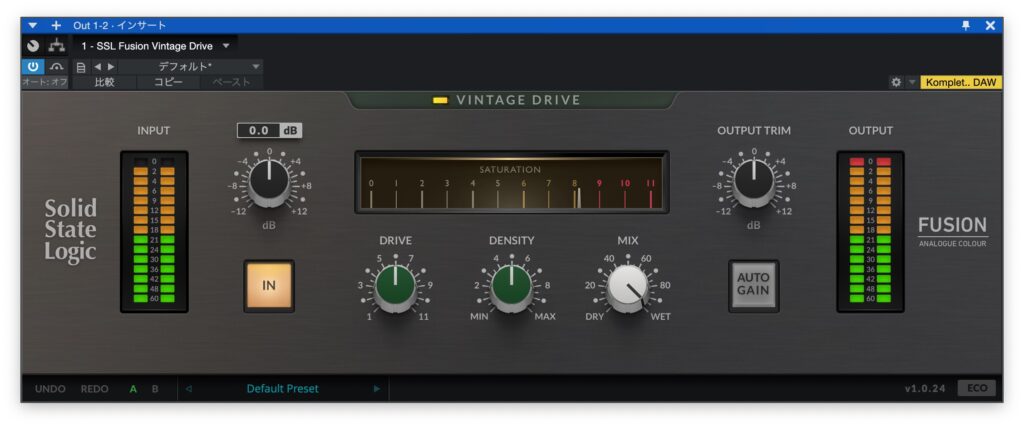The width and height of the screenshot is (1024, 427).
Task: Expand the デフォルト preset dropdown
Action: click(x=256, y=66)
